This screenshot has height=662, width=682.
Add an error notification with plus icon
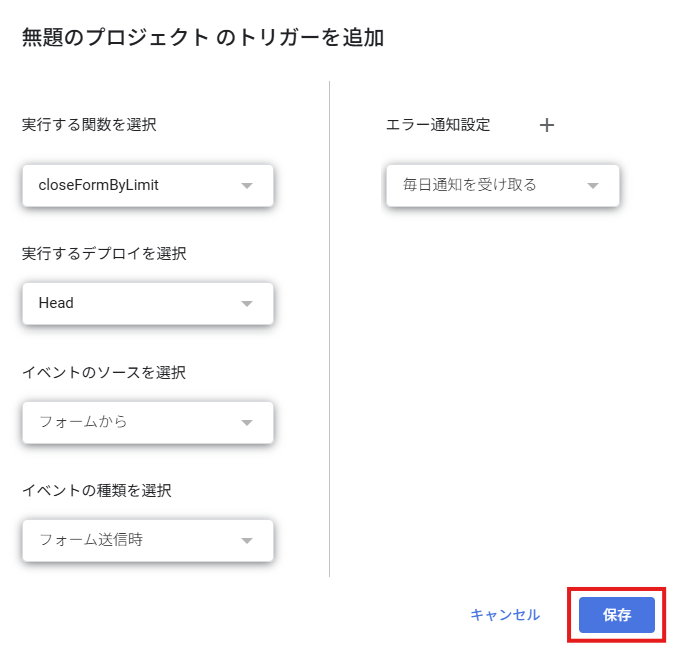[x=547, y=125]
